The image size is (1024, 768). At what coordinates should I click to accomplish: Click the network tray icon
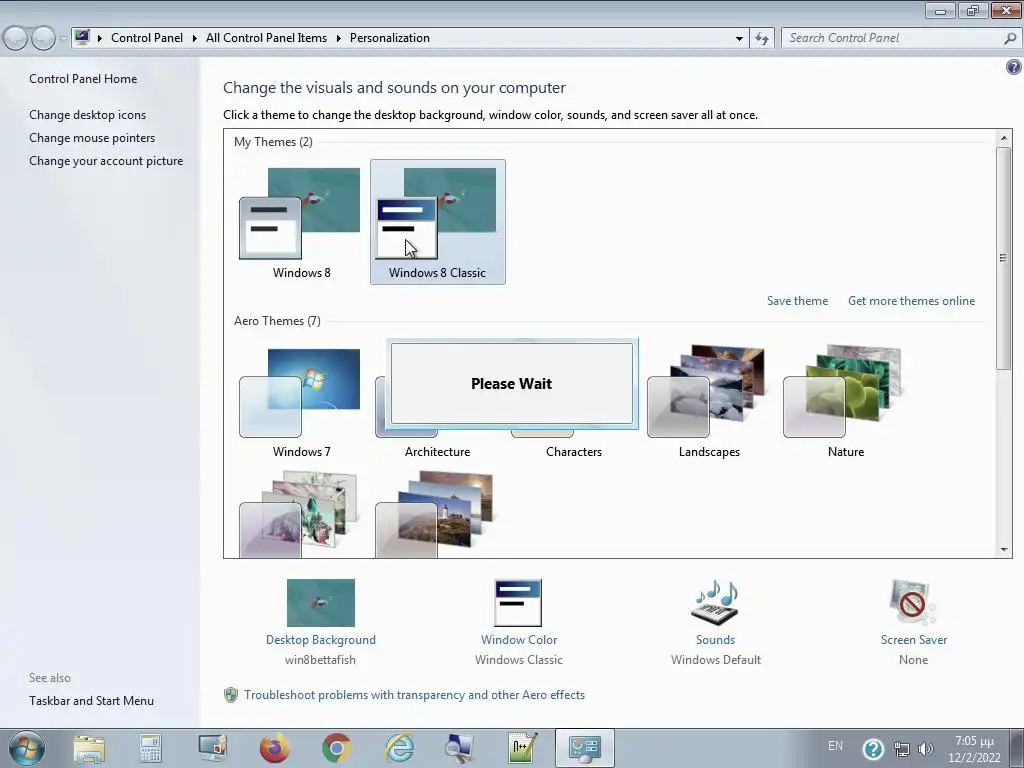coord(902,748)
